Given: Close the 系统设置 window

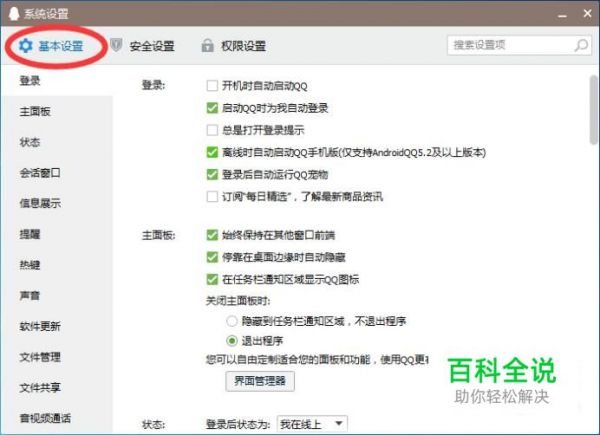Looking at the screenshot, I should 587,14.
